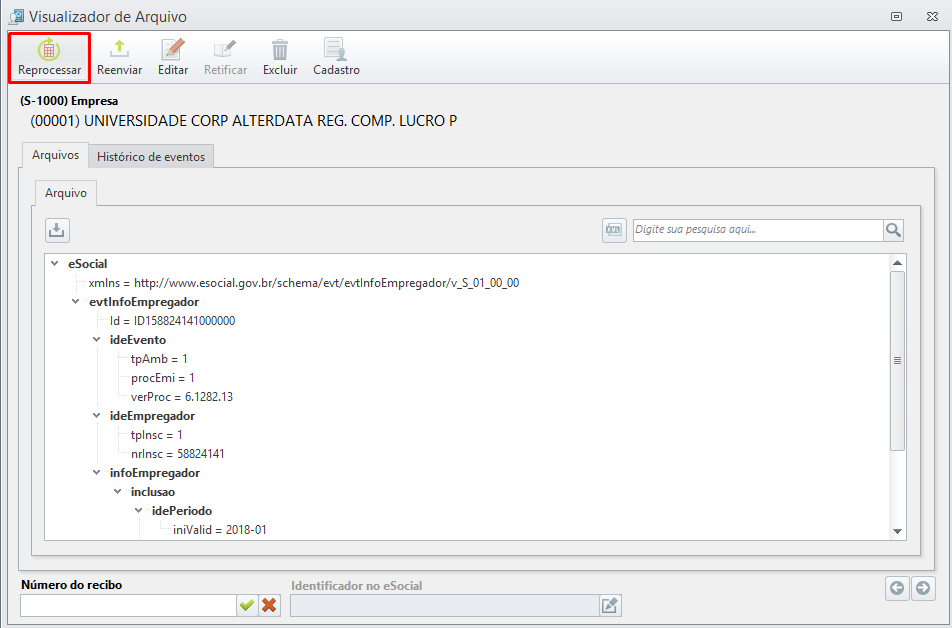The image size is (952, 628).
Task: Click the ideEmpregador tree label
Action: 152,415
